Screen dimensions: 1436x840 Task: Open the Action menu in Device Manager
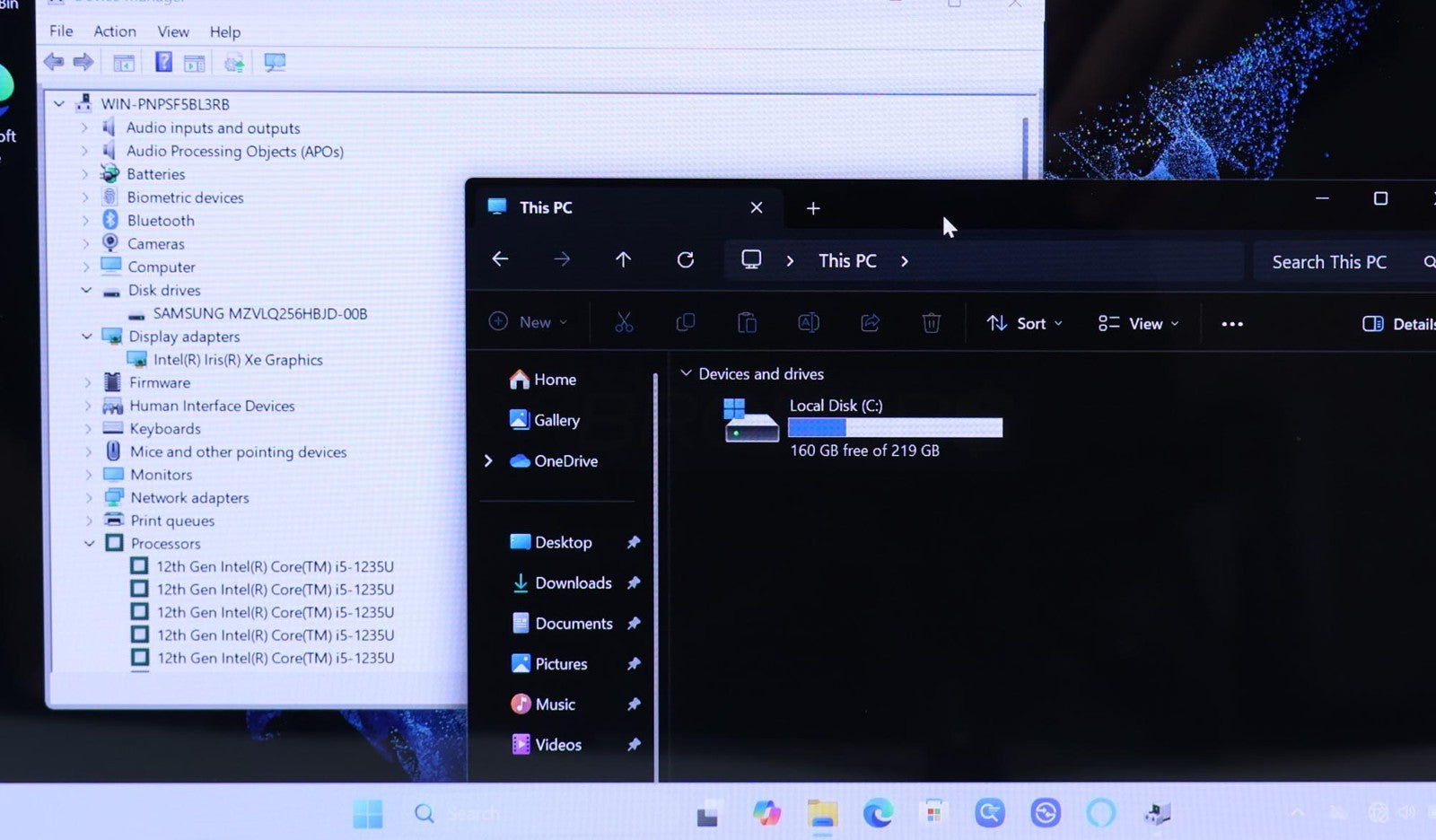click(x=115, y=31)
